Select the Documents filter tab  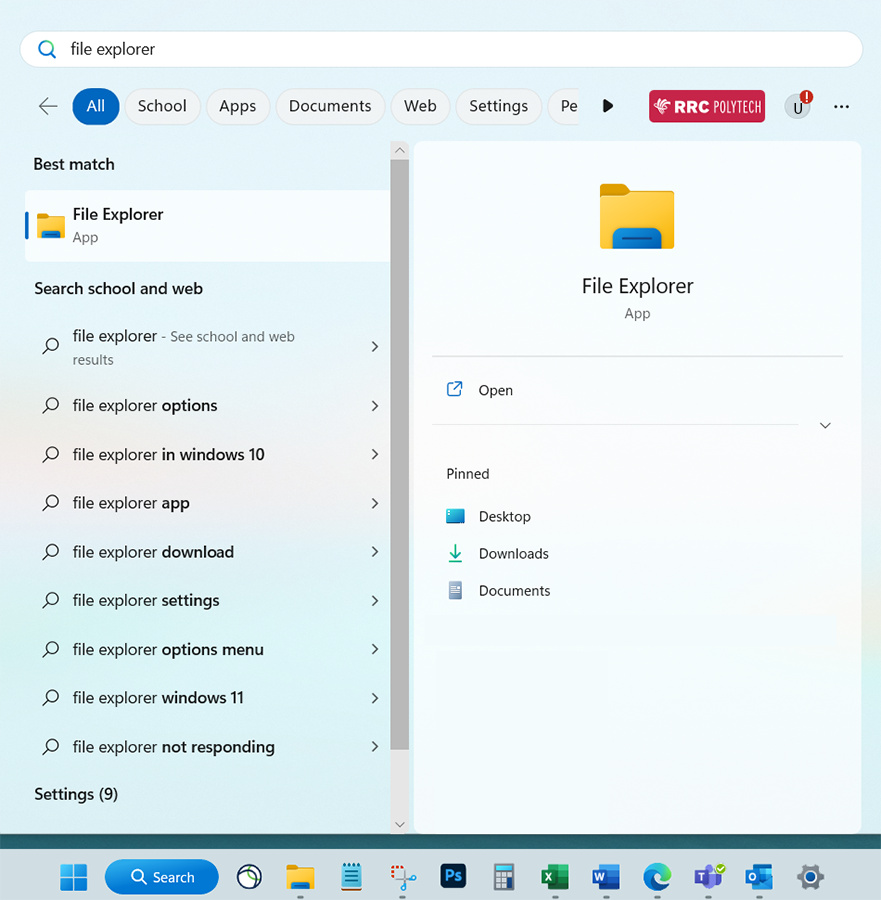coord(330,106)
